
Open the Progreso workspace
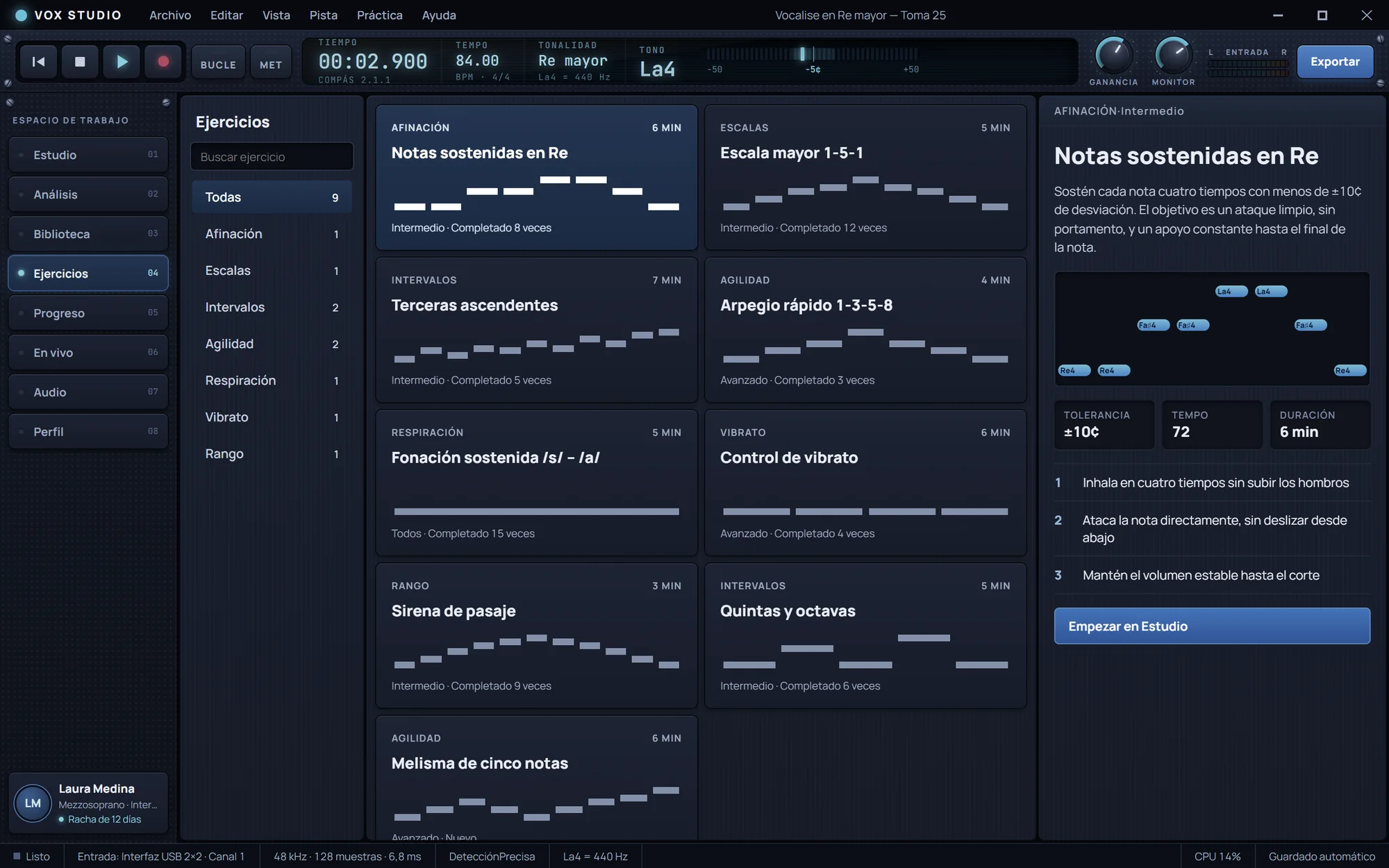(88, 313)
